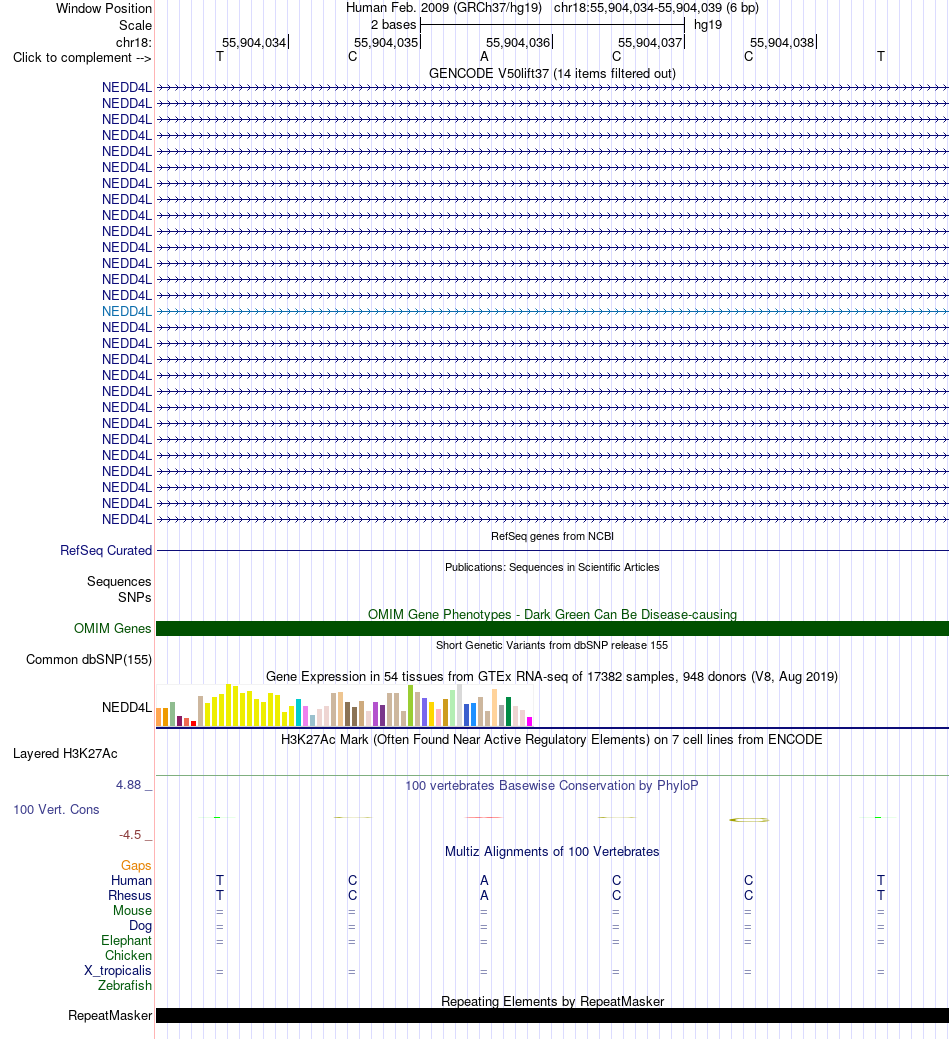This screenshot has height=1039, width=950.
Task: Click the Scale label
Action: [135, 25]
